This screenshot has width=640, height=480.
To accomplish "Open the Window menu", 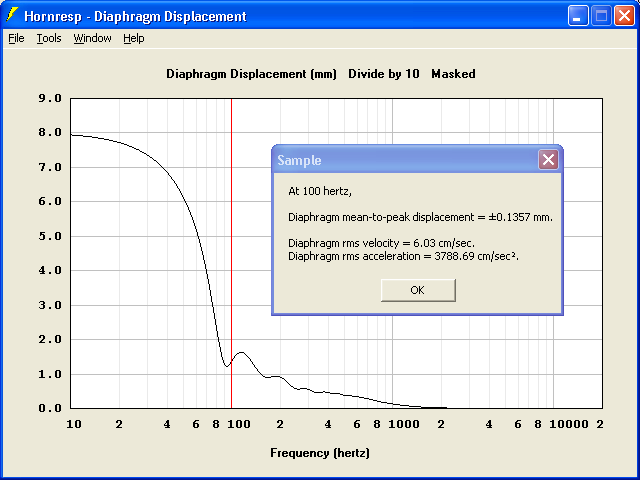I will [92, 38].
